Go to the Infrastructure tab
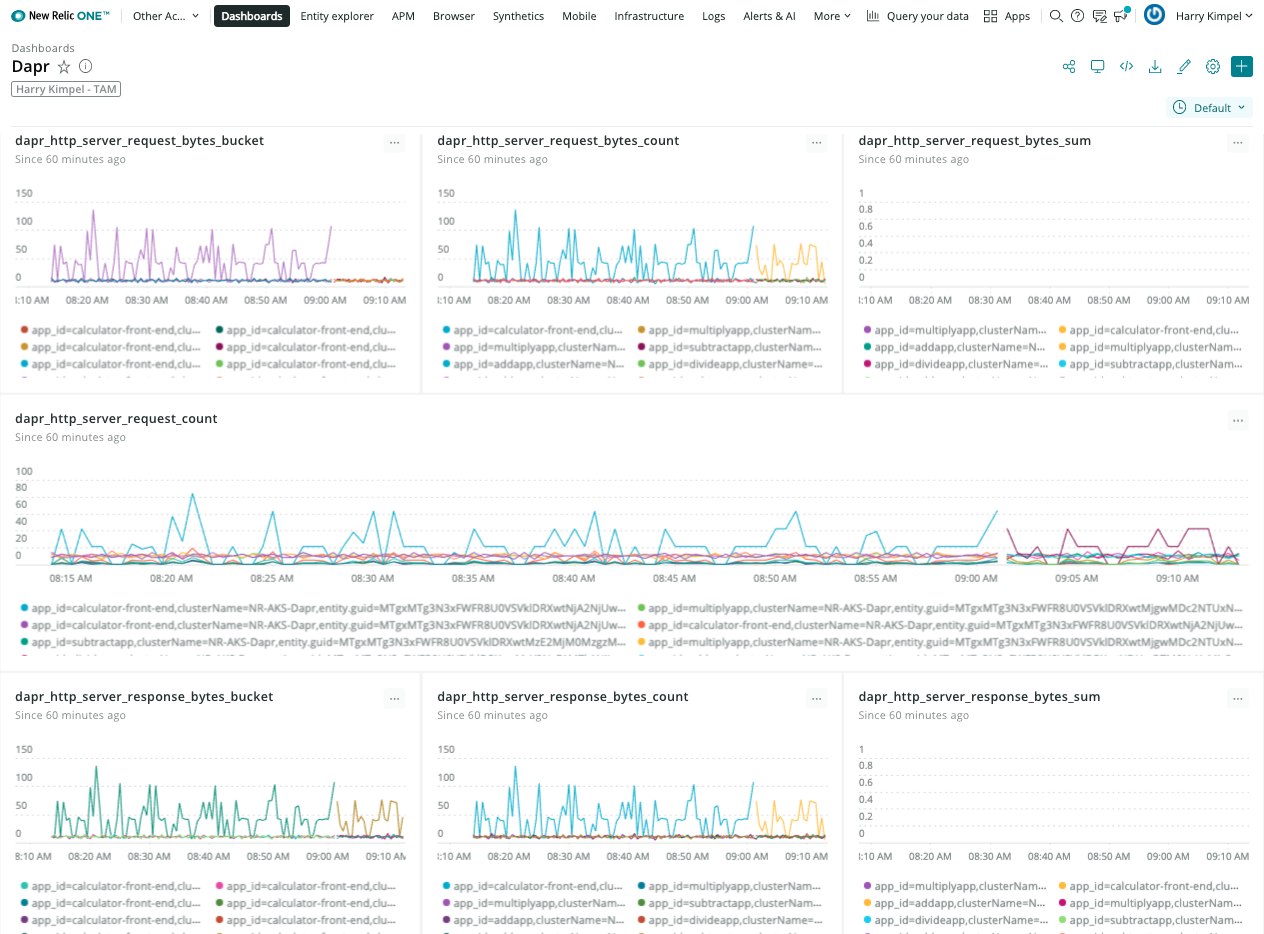This screenshot has width=1264, height=934. tap(649, 16)
